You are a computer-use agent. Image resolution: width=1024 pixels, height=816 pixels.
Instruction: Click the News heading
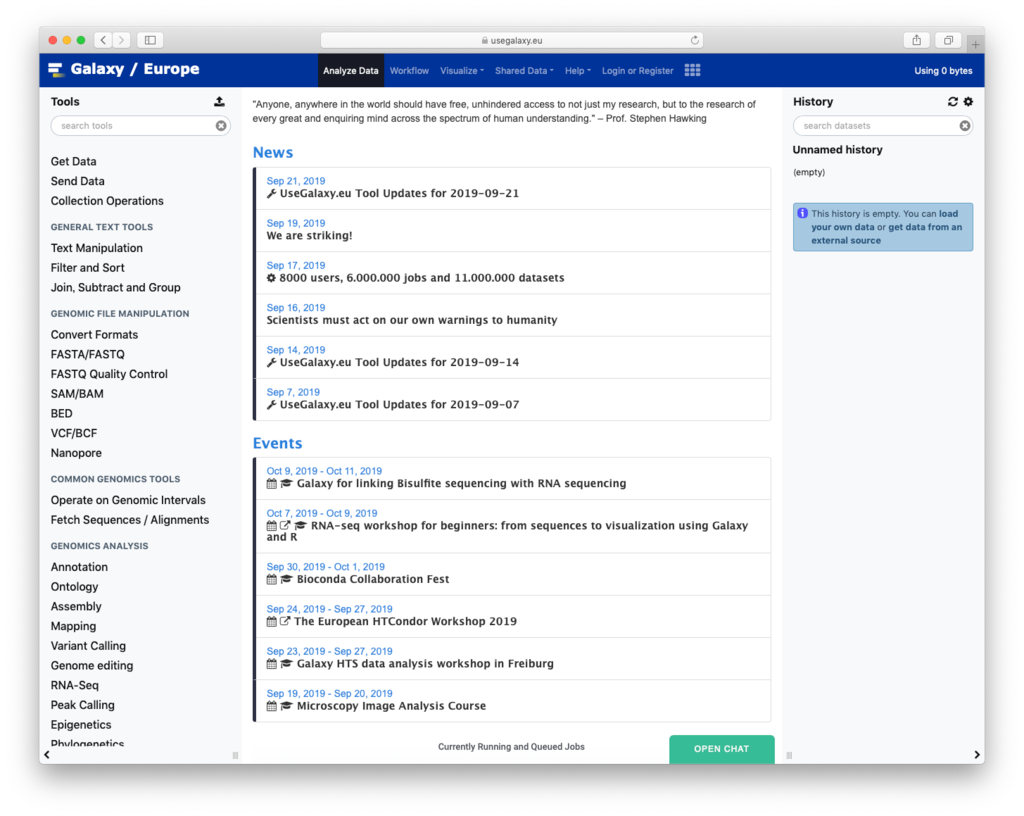273,152
